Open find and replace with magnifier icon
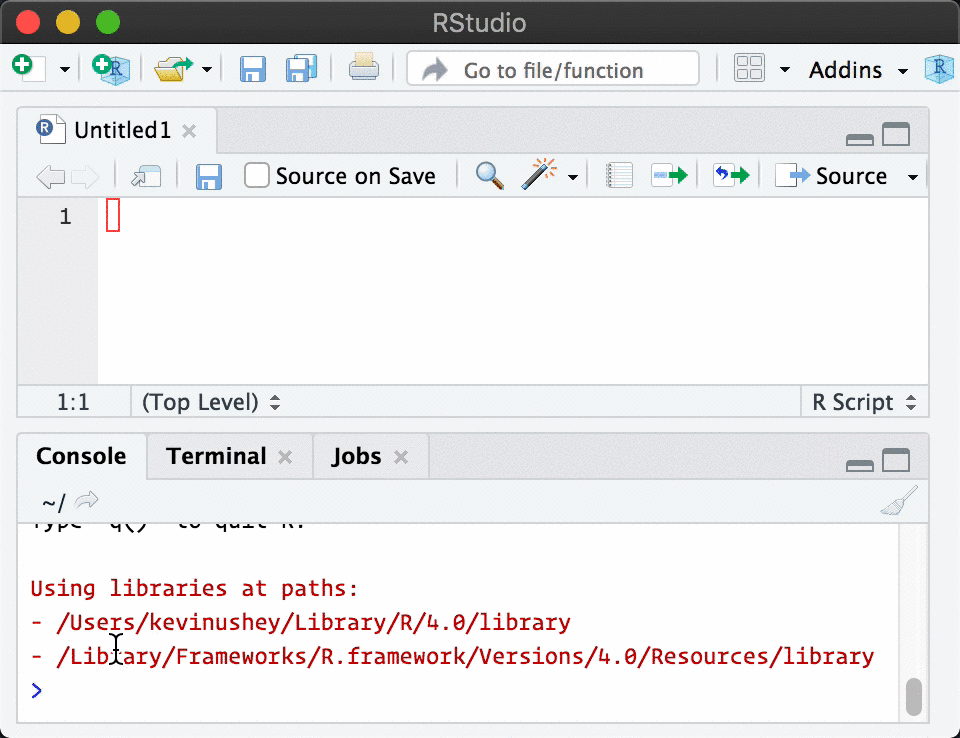The width and height of the screenshot is (960, 738). click(489, 174)
